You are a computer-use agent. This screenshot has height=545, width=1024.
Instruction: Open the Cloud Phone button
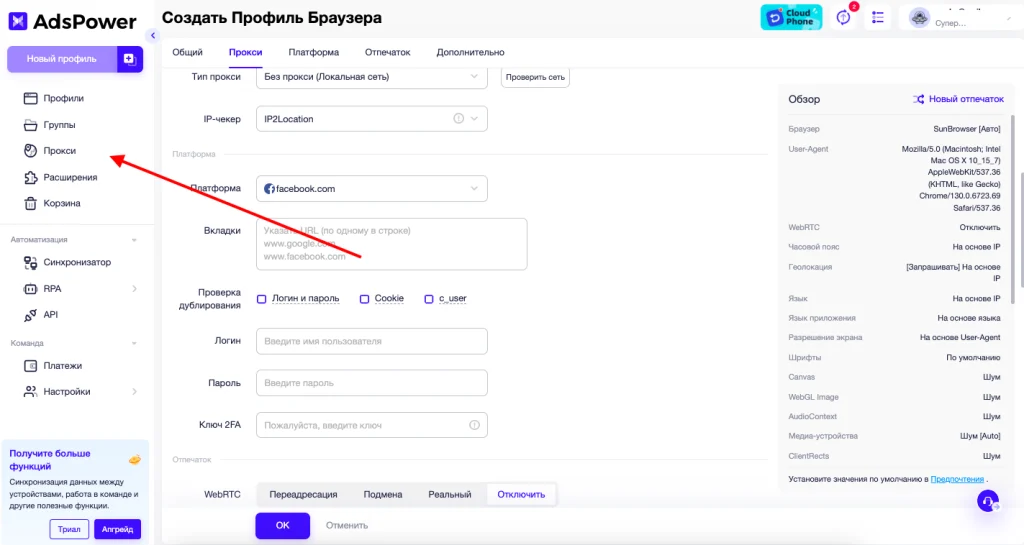tap(791, 18)
